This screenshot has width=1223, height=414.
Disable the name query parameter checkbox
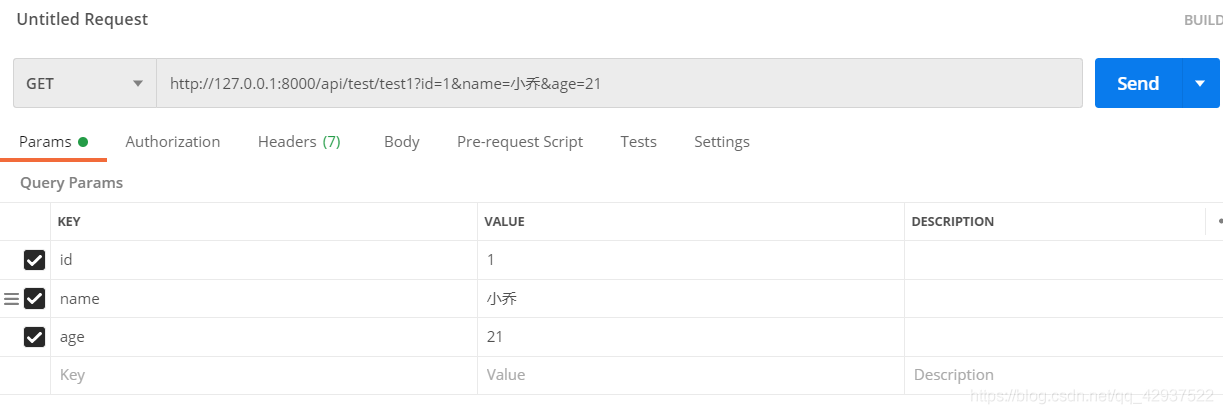(34, 299)
